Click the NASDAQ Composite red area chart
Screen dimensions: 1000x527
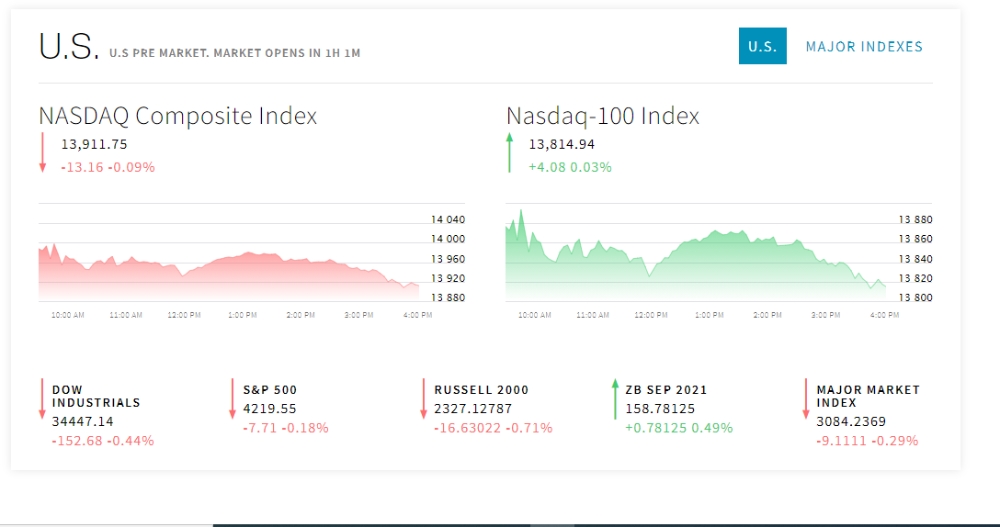(229, 271)
